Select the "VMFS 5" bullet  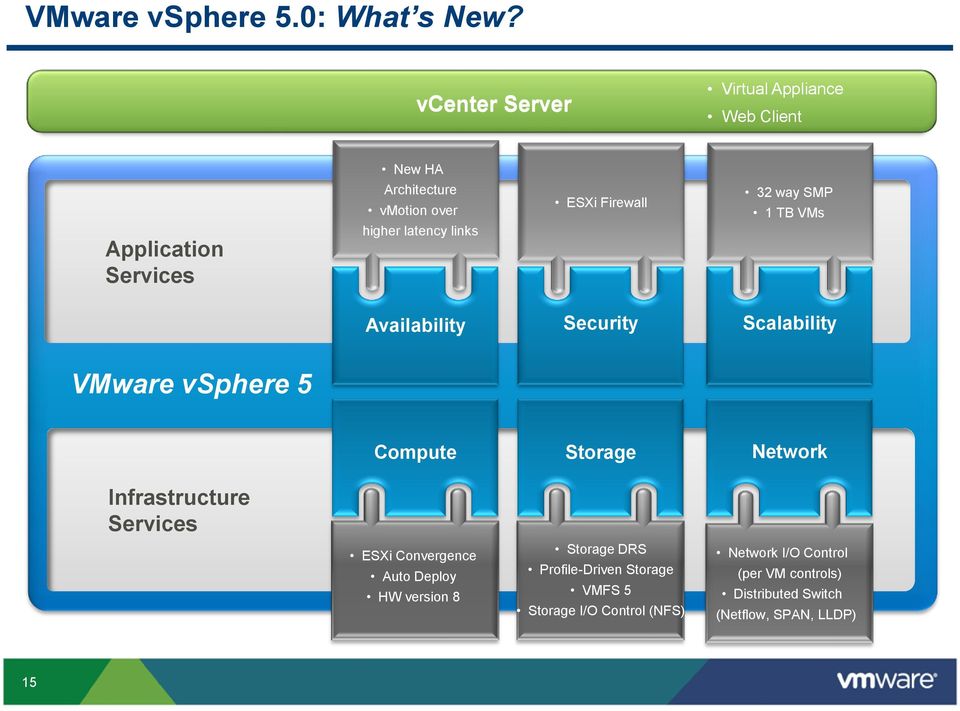point(606,590)
